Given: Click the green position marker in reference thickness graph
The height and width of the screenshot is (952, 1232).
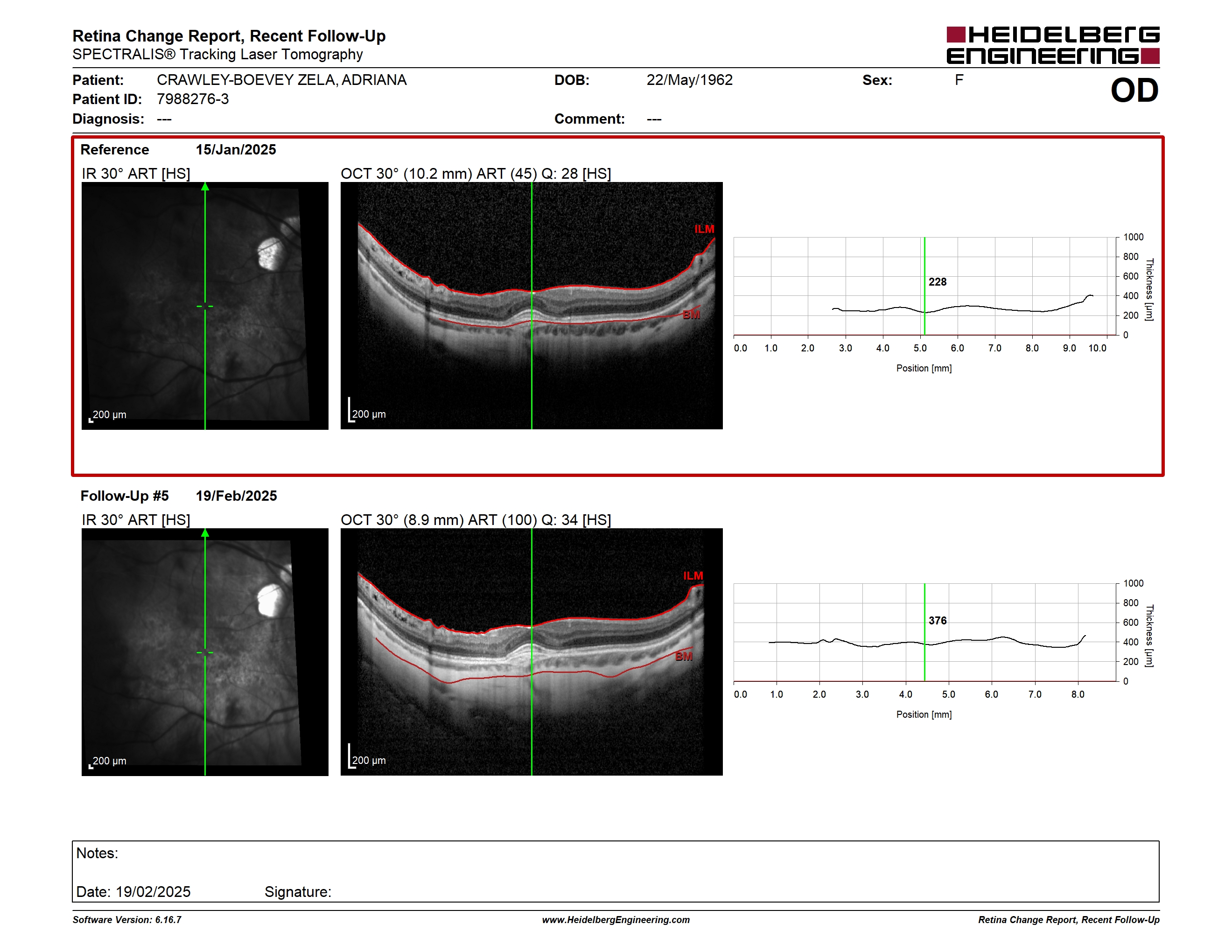Looking at the screenshot, I should point(924,286).
